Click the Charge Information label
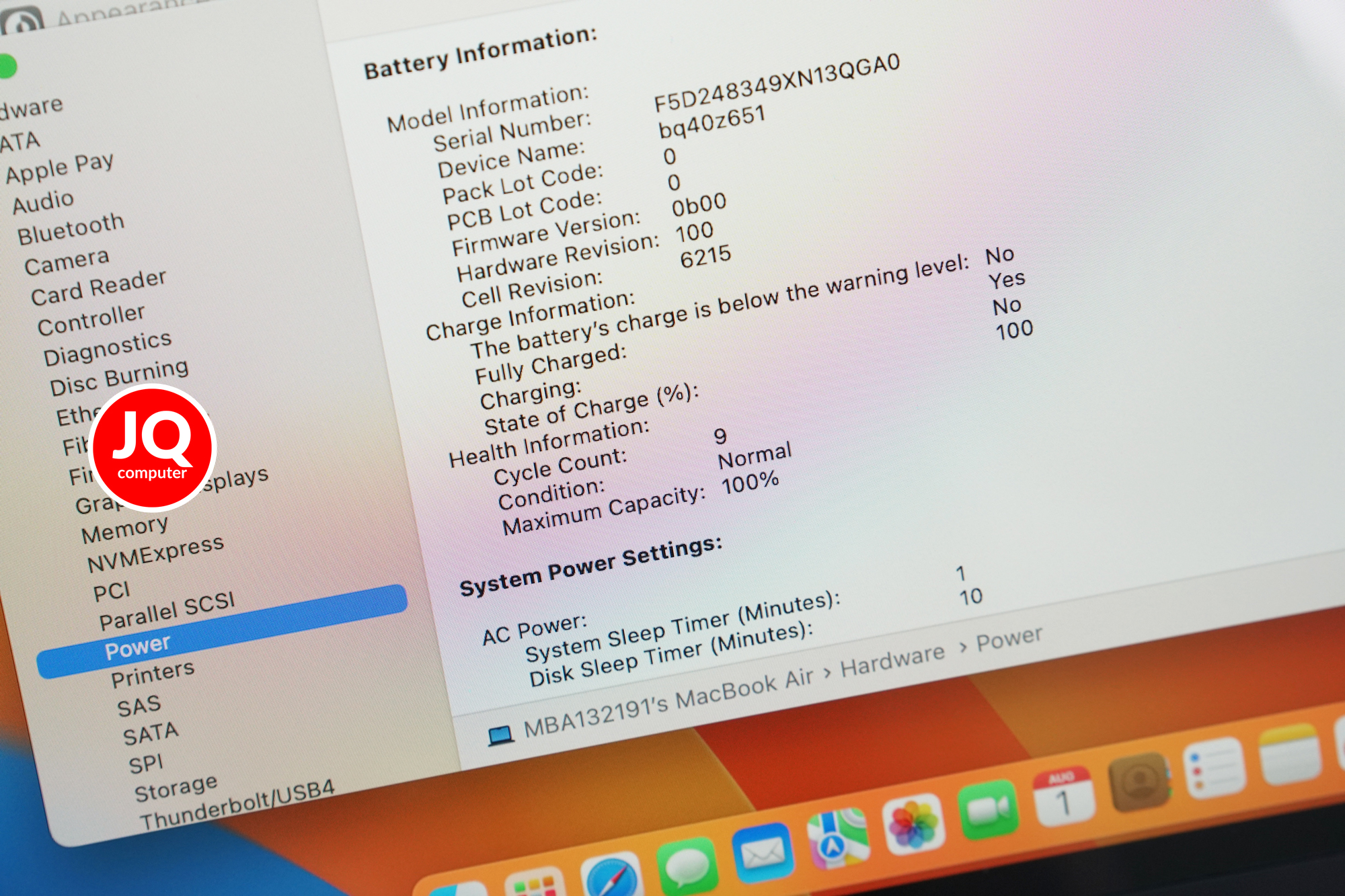Viewport: 1345px width, 896px height. click(x=530, y=317)
